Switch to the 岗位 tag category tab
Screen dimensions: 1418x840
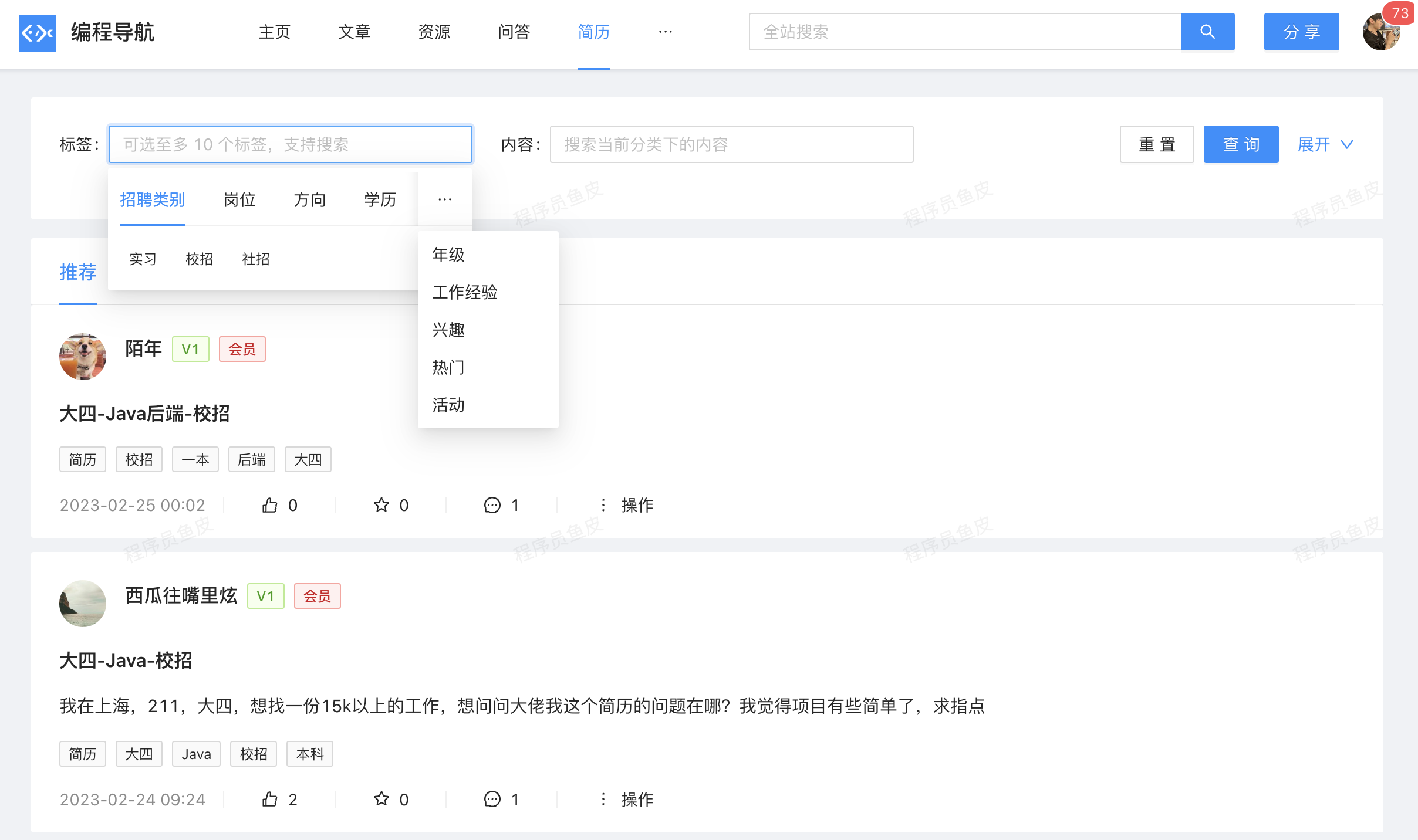tap(239, 200)
